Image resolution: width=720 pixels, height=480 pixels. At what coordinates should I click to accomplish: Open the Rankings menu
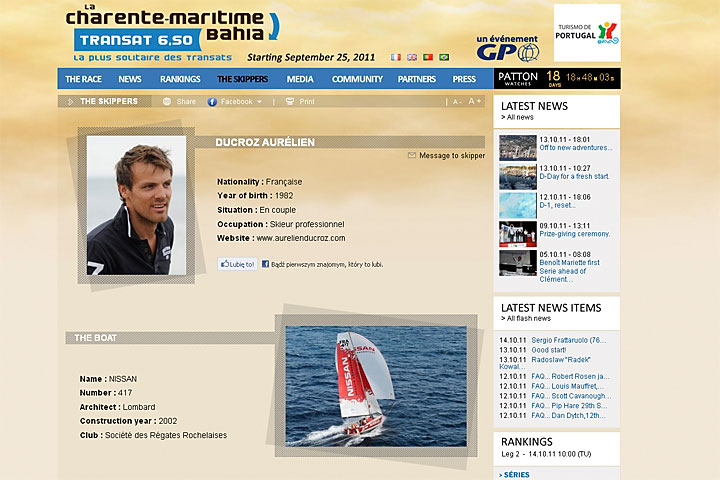click(x=180, y=79)
